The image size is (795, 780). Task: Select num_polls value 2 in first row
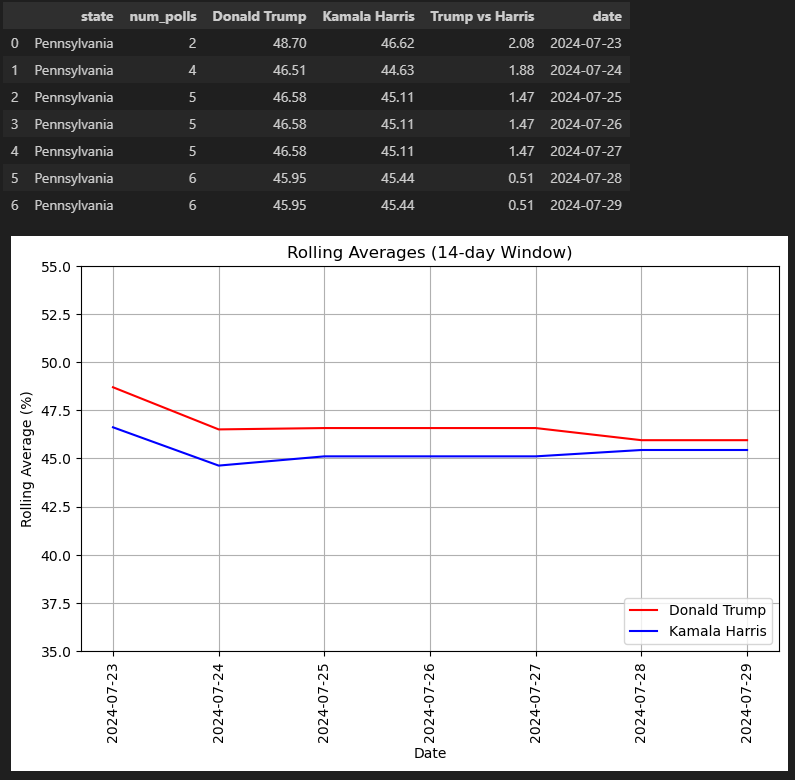(192, 43)
